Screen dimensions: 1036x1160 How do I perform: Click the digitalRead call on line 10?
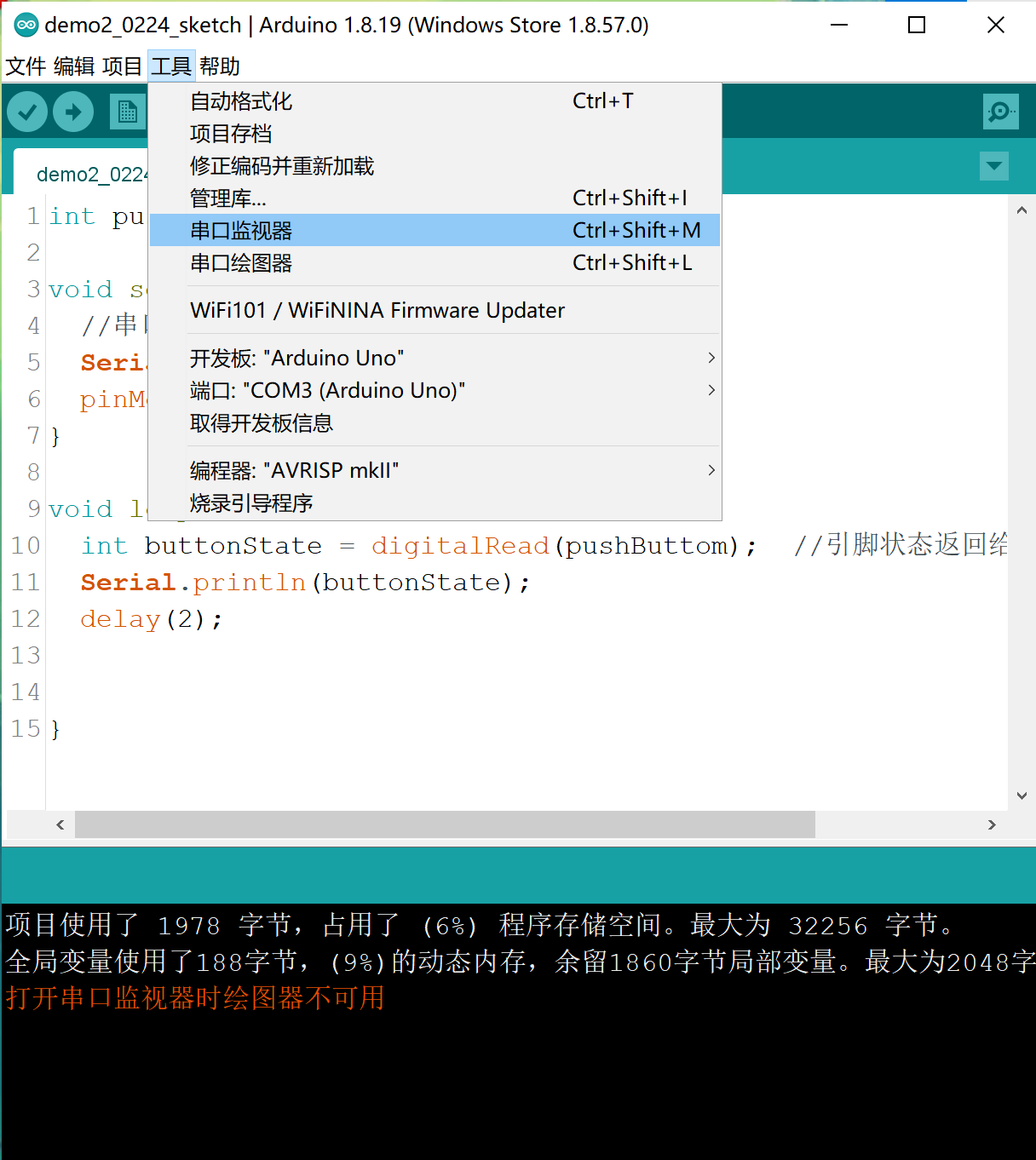pyautogui.click(x=460, y=545)
